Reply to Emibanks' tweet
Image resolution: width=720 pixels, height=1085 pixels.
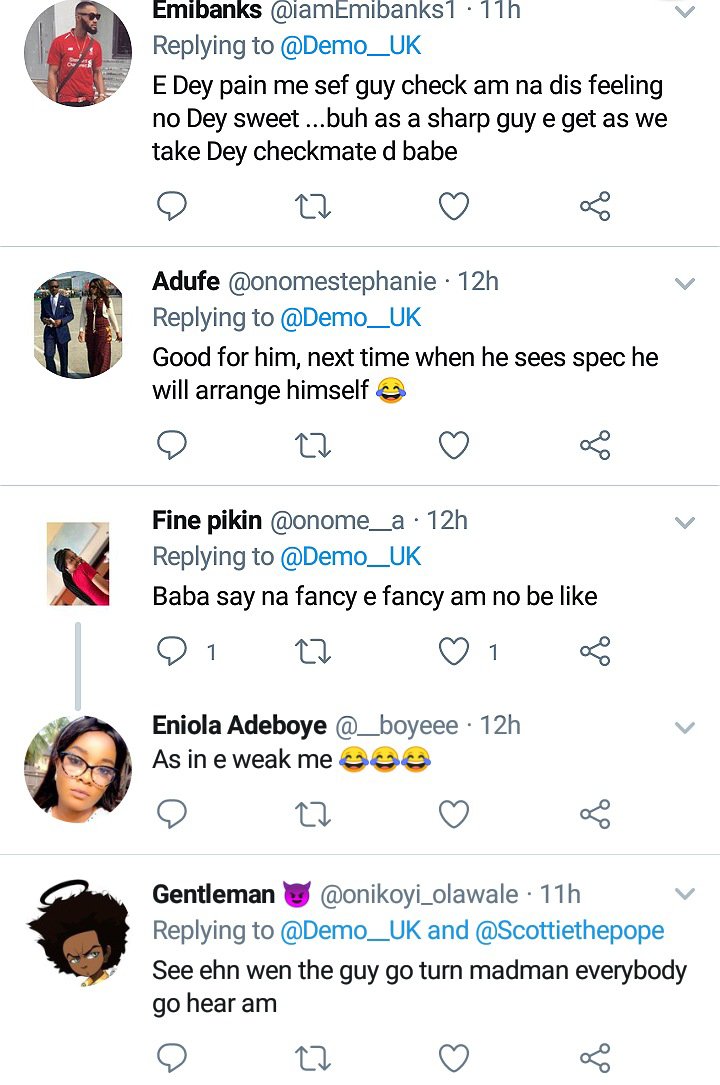(x=173, y=206)
